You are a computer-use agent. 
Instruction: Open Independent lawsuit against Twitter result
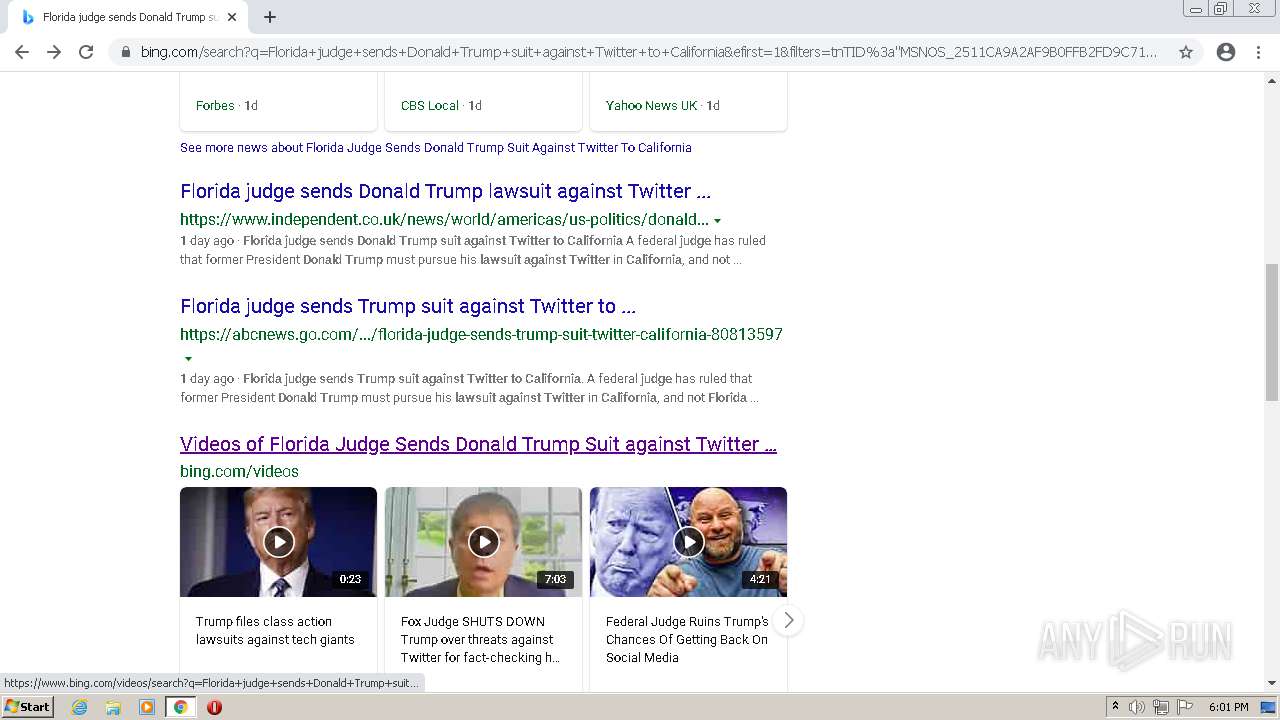[x=445, y=191]
